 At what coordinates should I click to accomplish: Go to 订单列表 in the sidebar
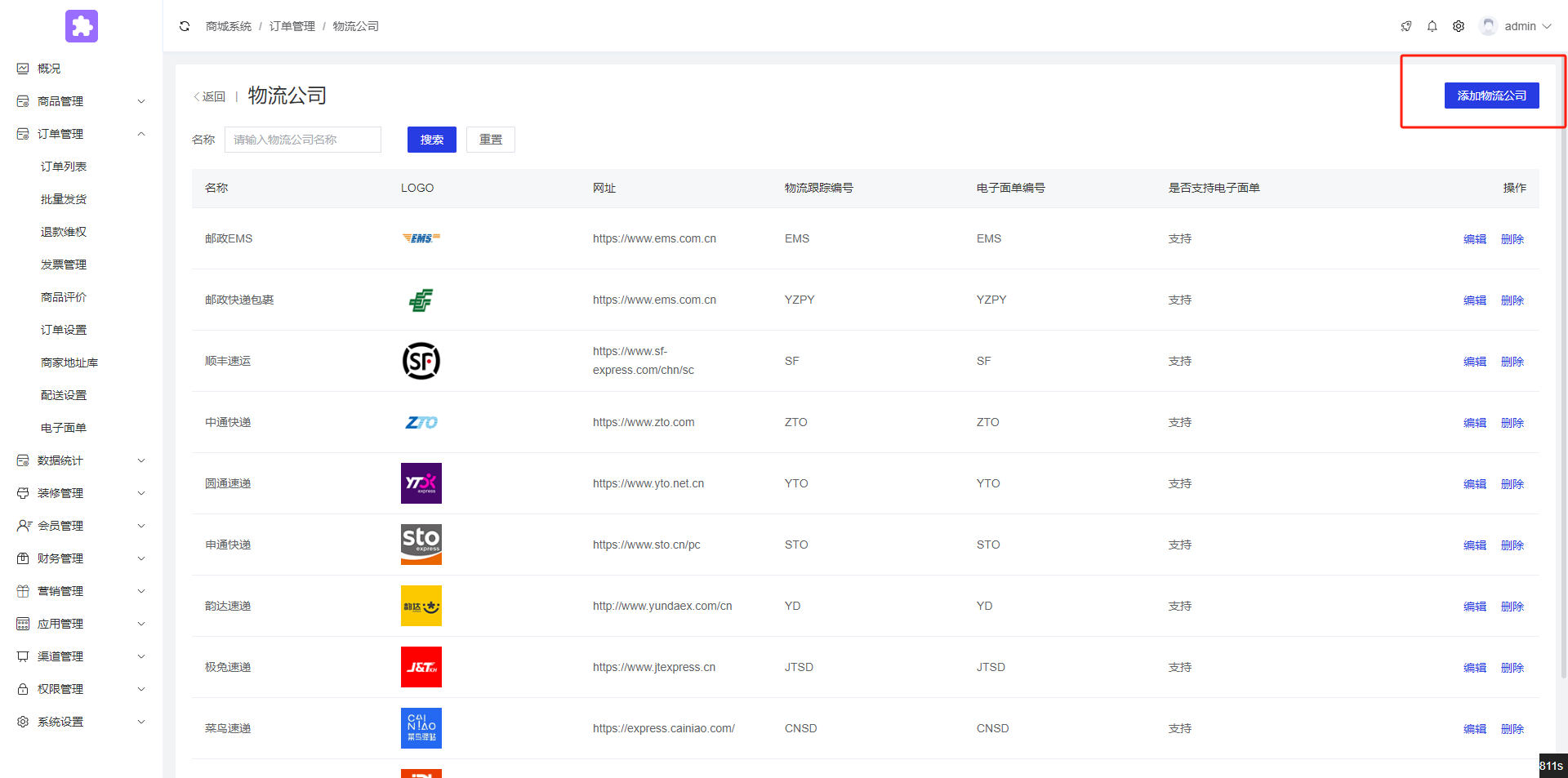64,167
